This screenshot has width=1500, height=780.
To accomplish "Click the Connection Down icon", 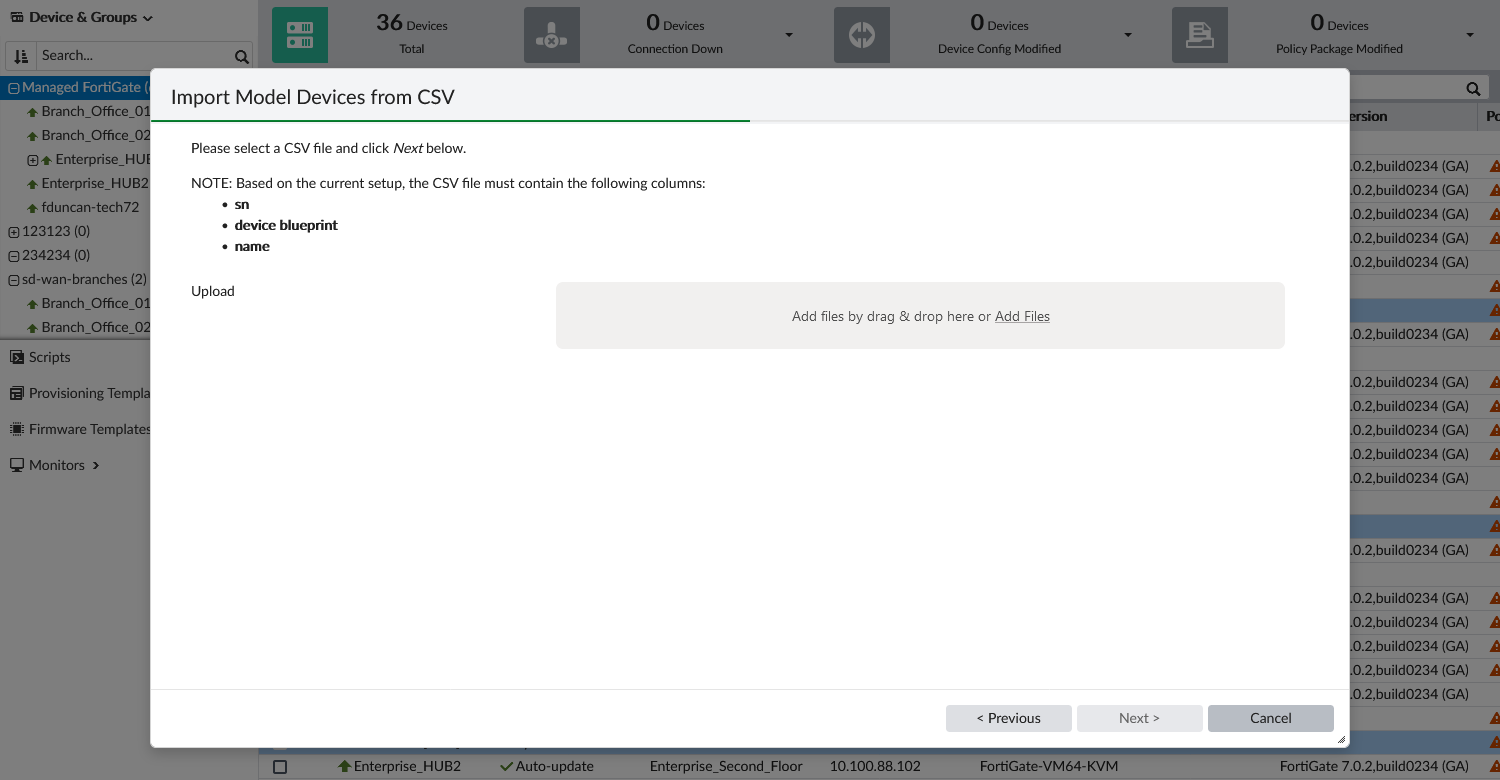I will [x=552, y=35].
